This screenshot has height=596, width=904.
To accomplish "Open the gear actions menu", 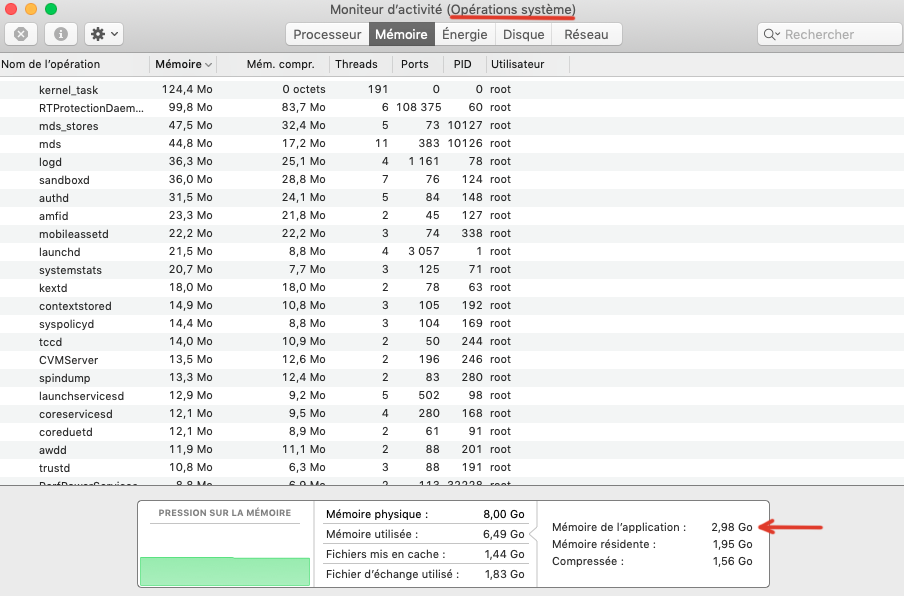I will (x=104, y=34).
